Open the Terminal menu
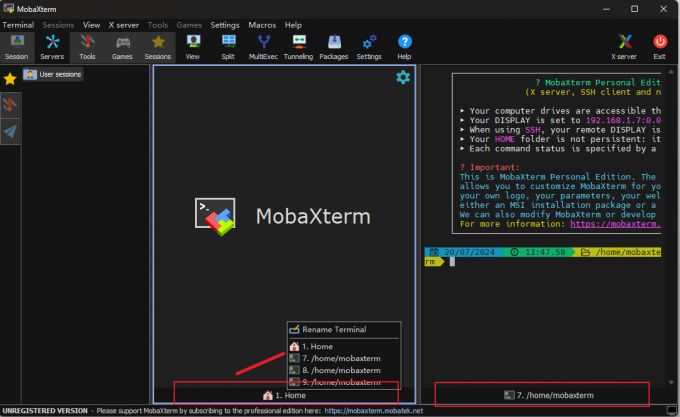This screenshot has width=680, height=417. (x=18, y=25)
